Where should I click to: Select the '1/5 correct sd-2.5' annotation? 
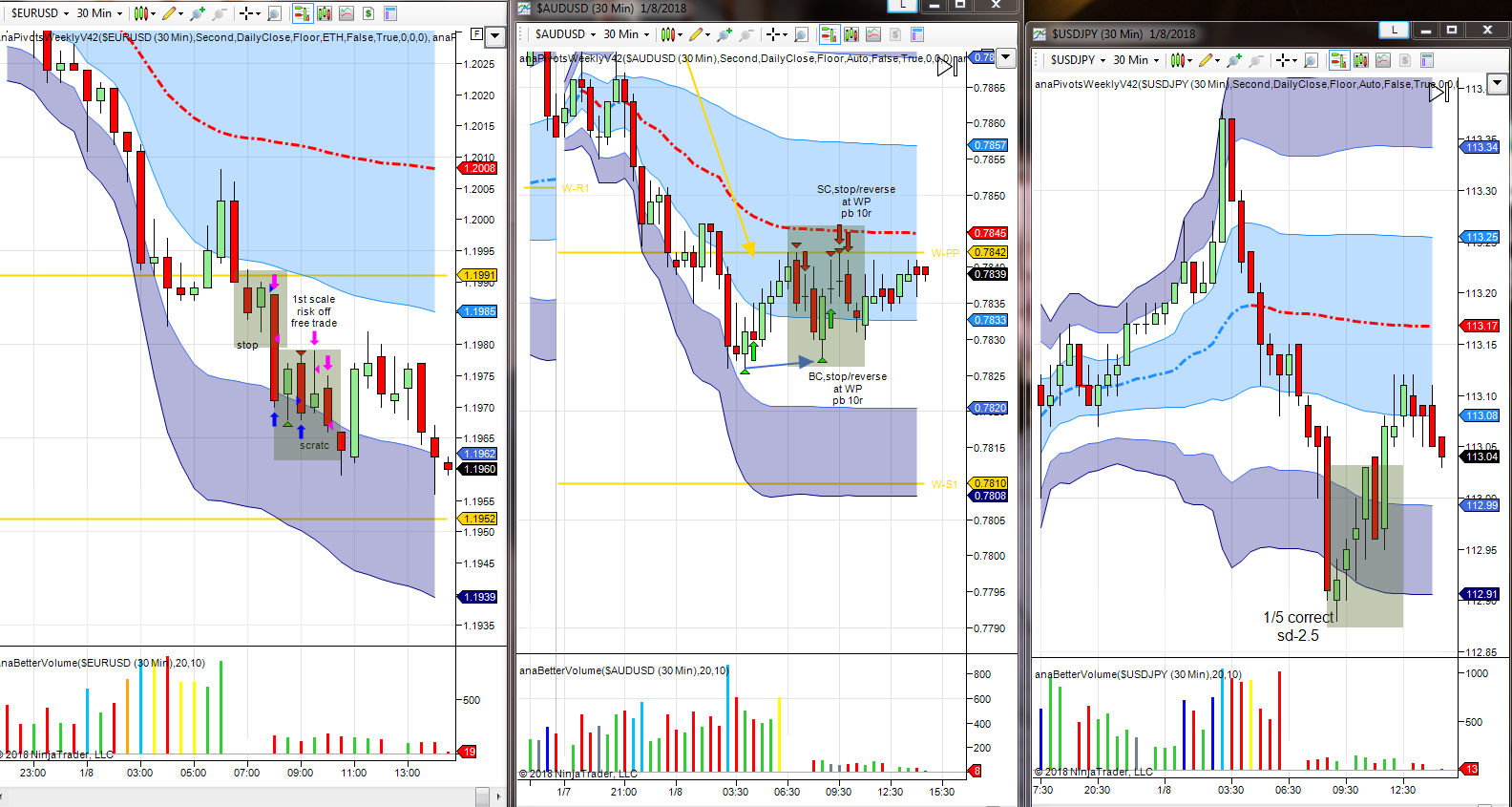click(x=1298, y=626)
